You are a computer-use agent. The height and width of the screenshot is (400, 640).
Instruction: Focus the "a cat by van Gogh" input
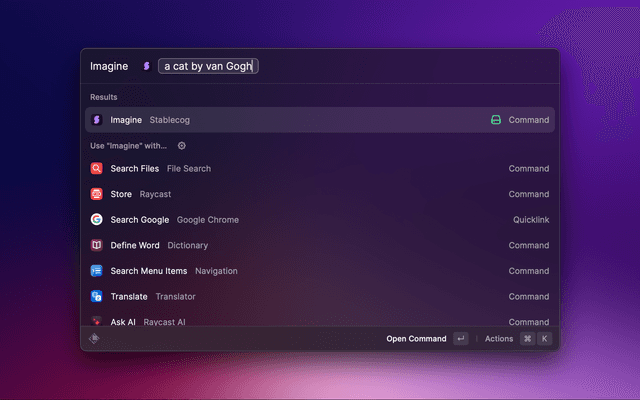[208, 66]
